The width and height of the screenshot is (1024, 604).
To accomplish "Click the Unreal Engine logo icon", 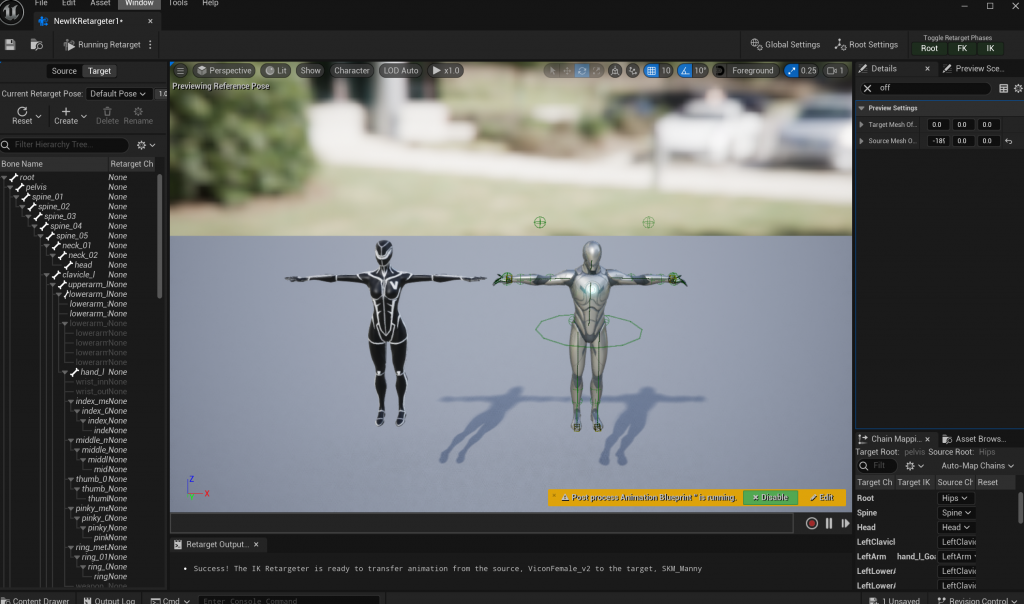I will pos(12,12).
